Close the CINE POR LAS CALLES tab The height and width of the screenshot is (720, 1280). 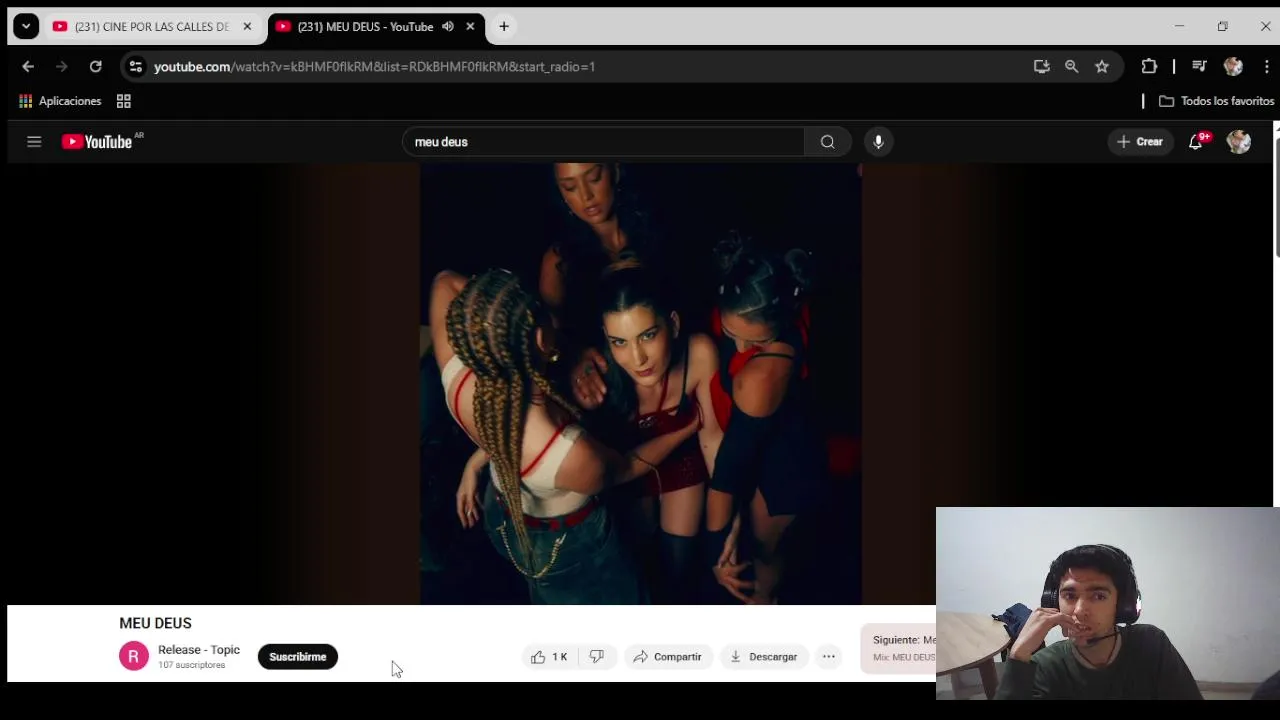247,27
